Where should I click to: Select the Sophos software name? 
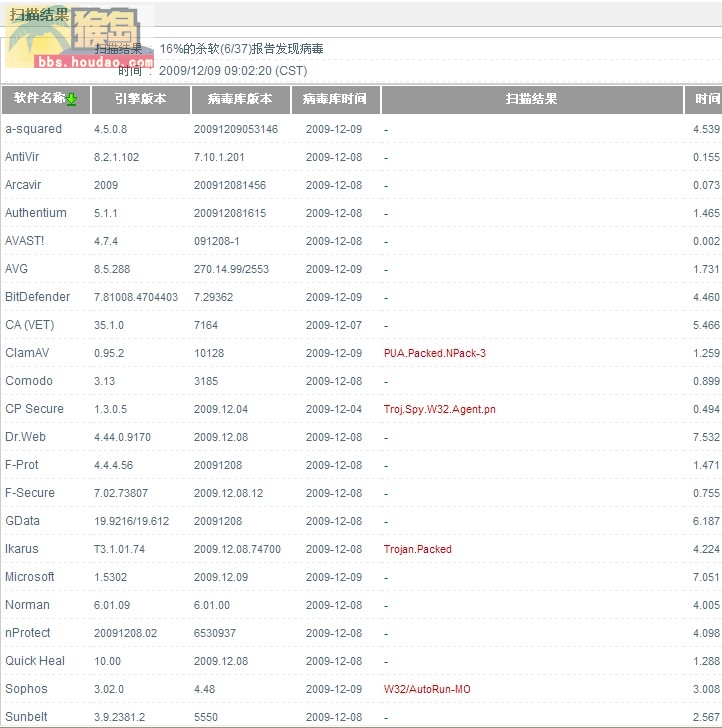tap(26, 689)
